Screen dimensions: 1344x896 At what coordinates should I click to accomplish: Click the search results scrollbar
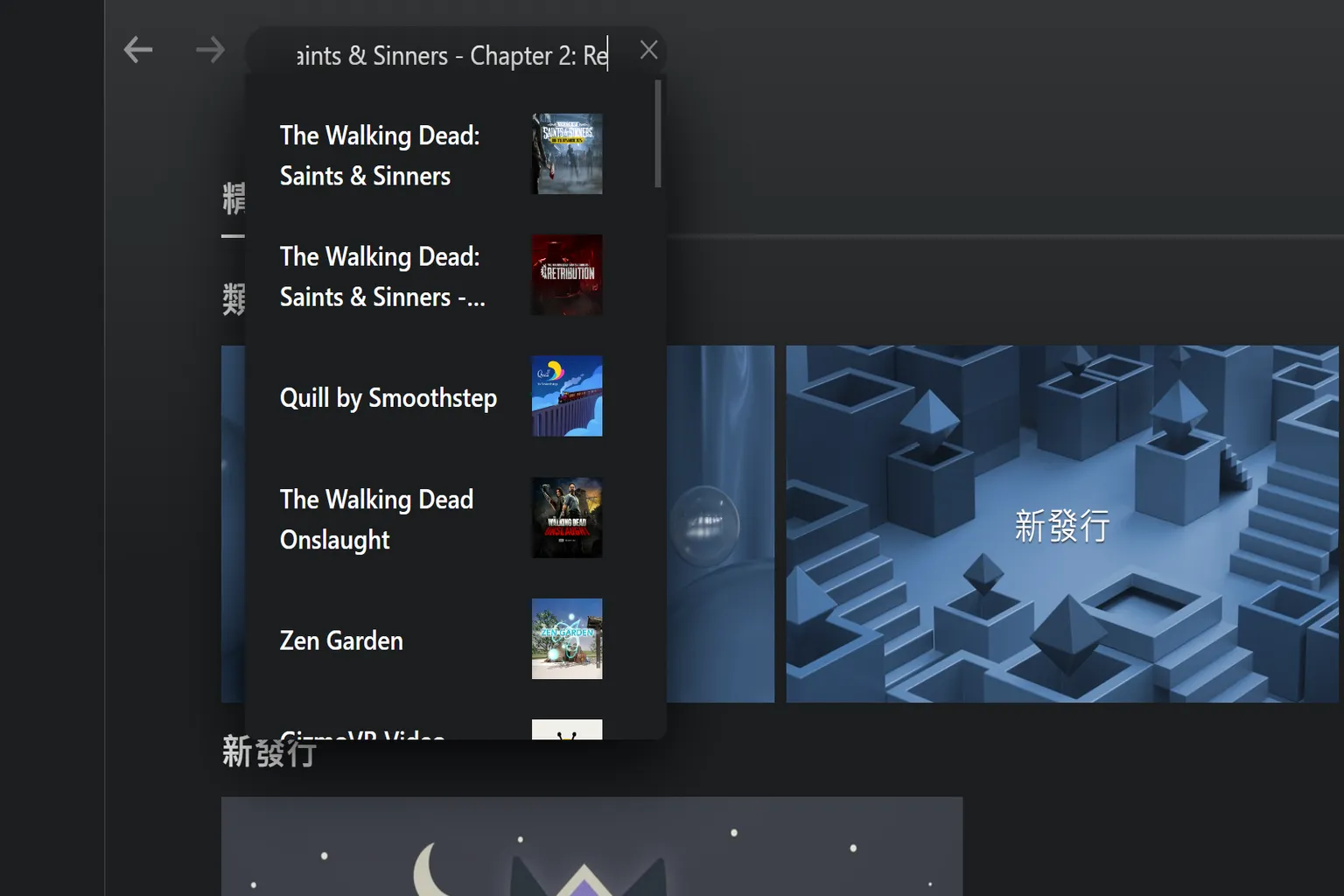658,134
